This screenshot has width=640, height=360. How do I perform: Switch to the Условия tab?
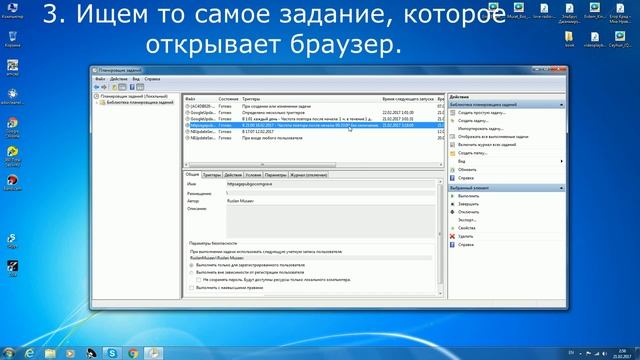253,175
